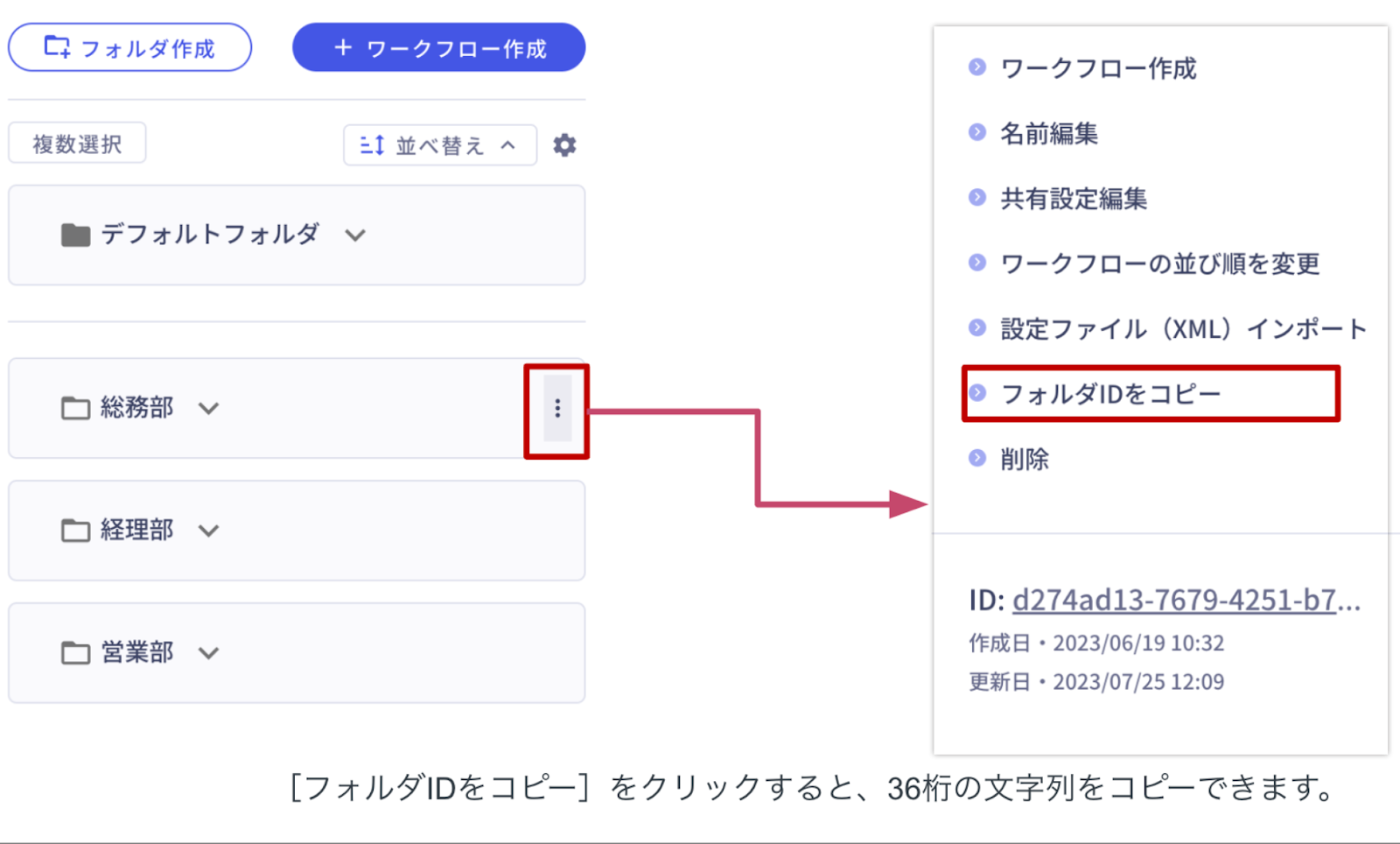1400x844 pixels.
Task: Click the arrow bullet beside ワークフローの並び順を変更
Action: pyautogui.click(x=977, y=263)
